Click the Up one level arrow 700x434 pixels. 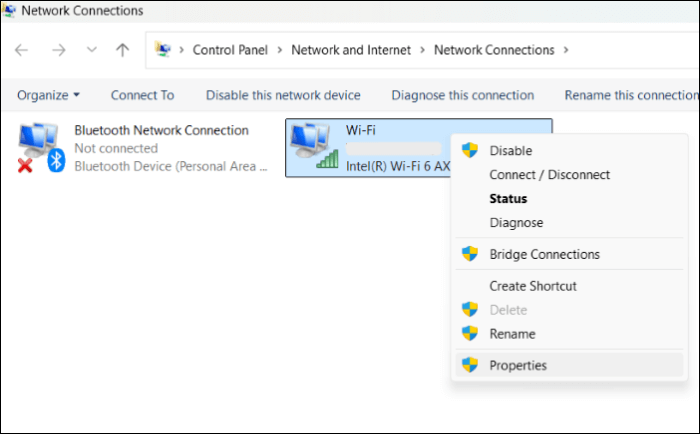click(x=122, y=50)
